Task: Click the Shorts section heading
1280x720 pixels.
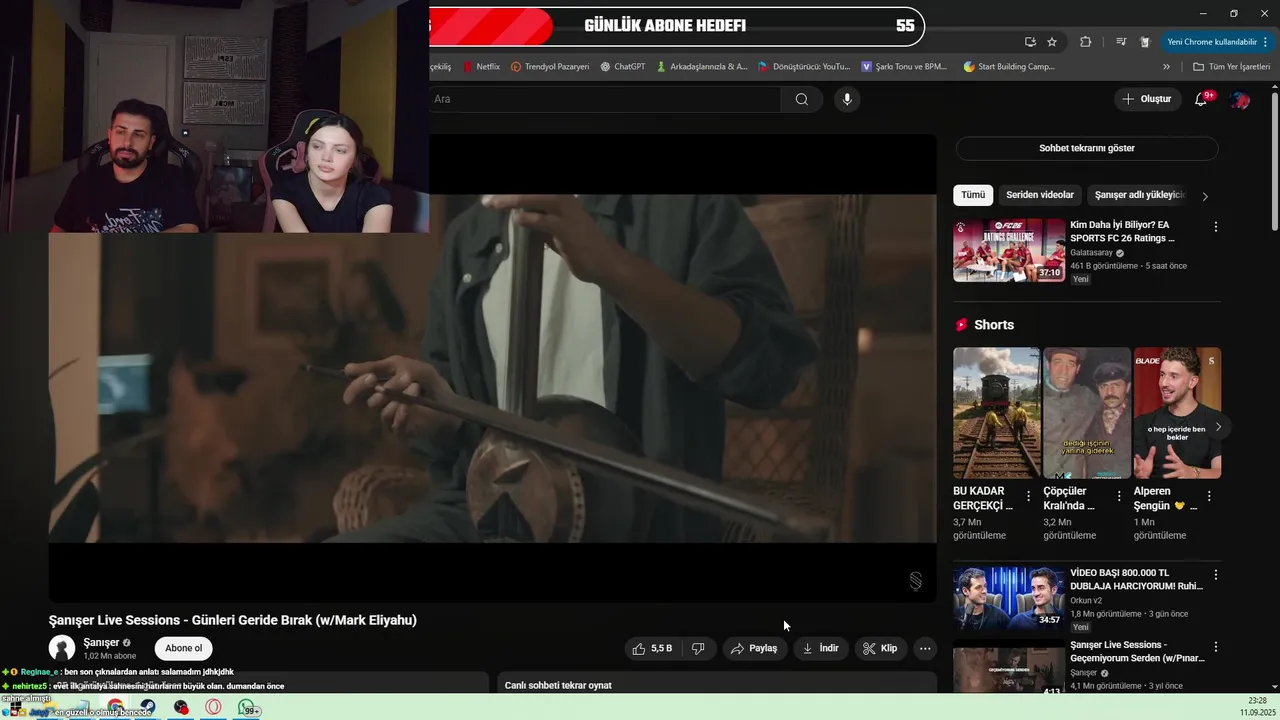Action: pyautogui.click(x=994, y=325)
